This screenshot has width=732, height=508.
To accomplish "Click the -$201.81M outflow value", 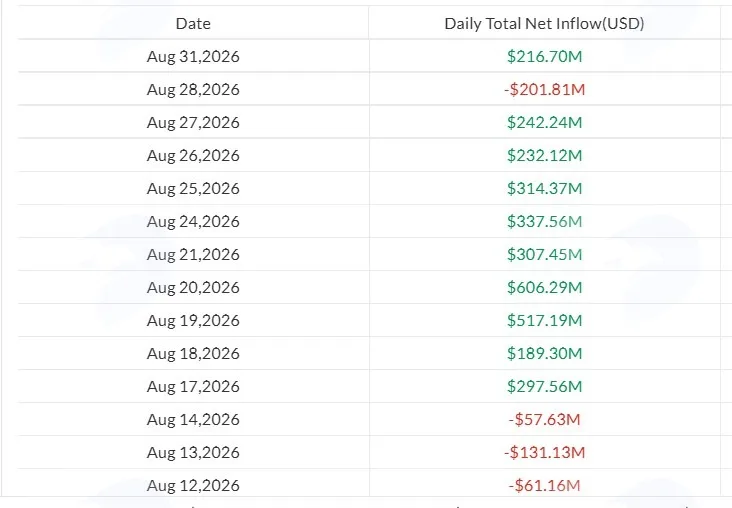I will [544, 90].
